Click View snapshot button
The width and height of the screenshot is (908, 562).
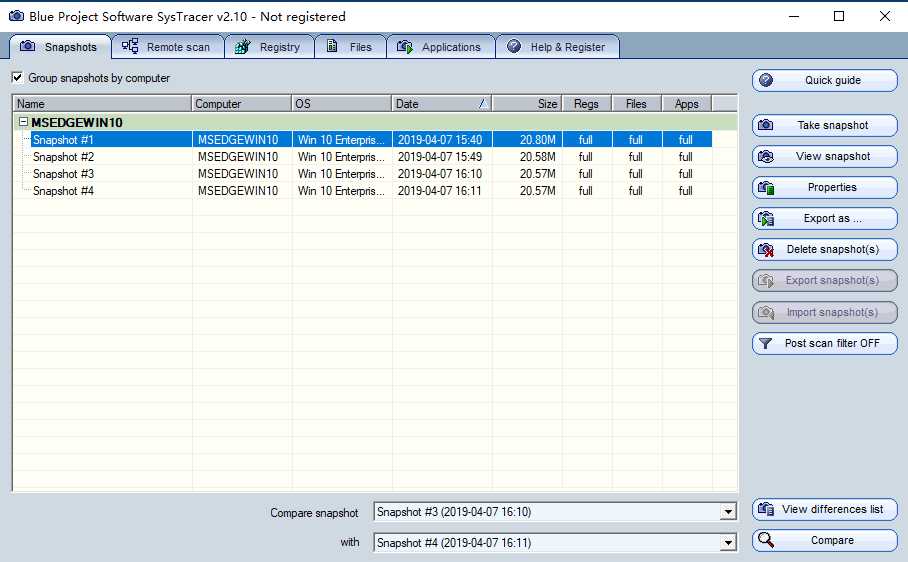pyautogui.click(x=825, y=156)
